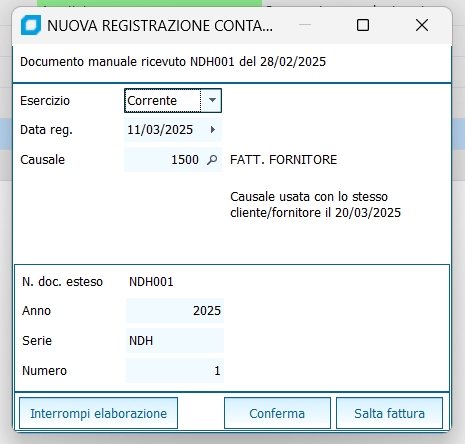This screenshot has width=465, height=444.
Task: Open the Causale lookup magnifier icon
Action: coord(212,160)
